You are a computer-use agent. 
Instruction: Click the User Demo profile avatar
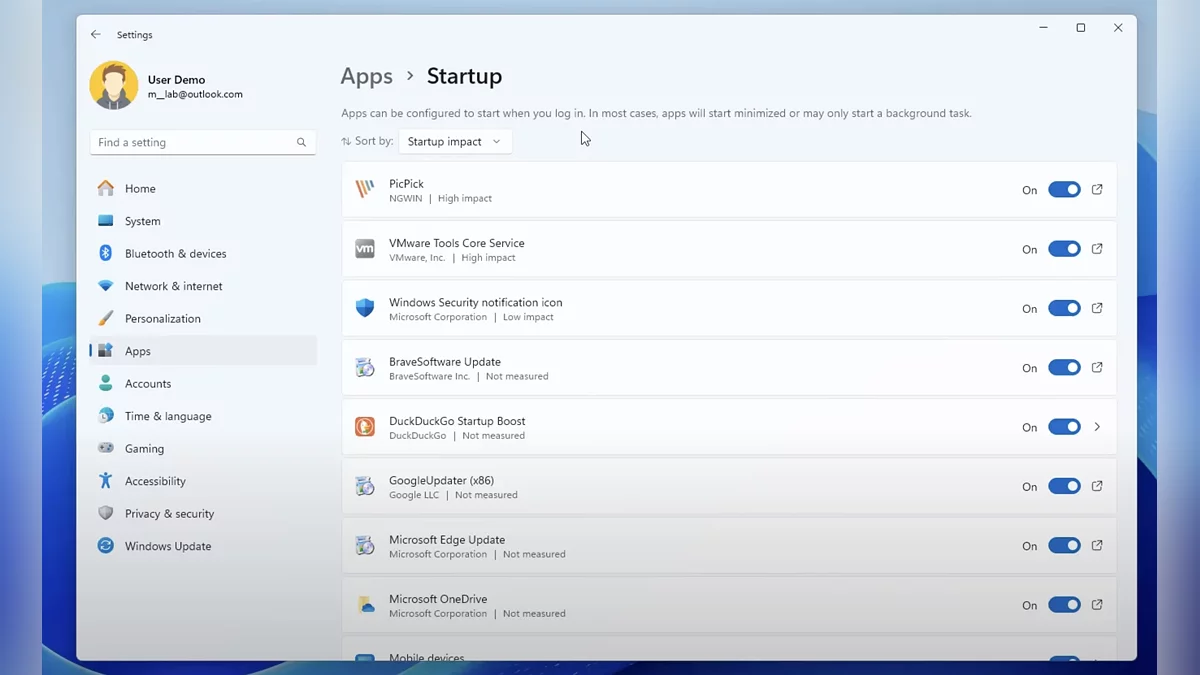click(x=113, y=87)
